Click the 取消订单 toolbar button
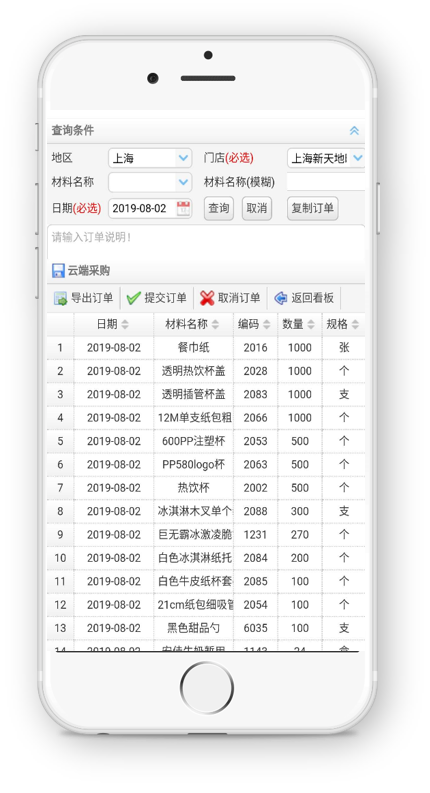The width and height of the screenshot is (430, 793). [x=230, y=298]
